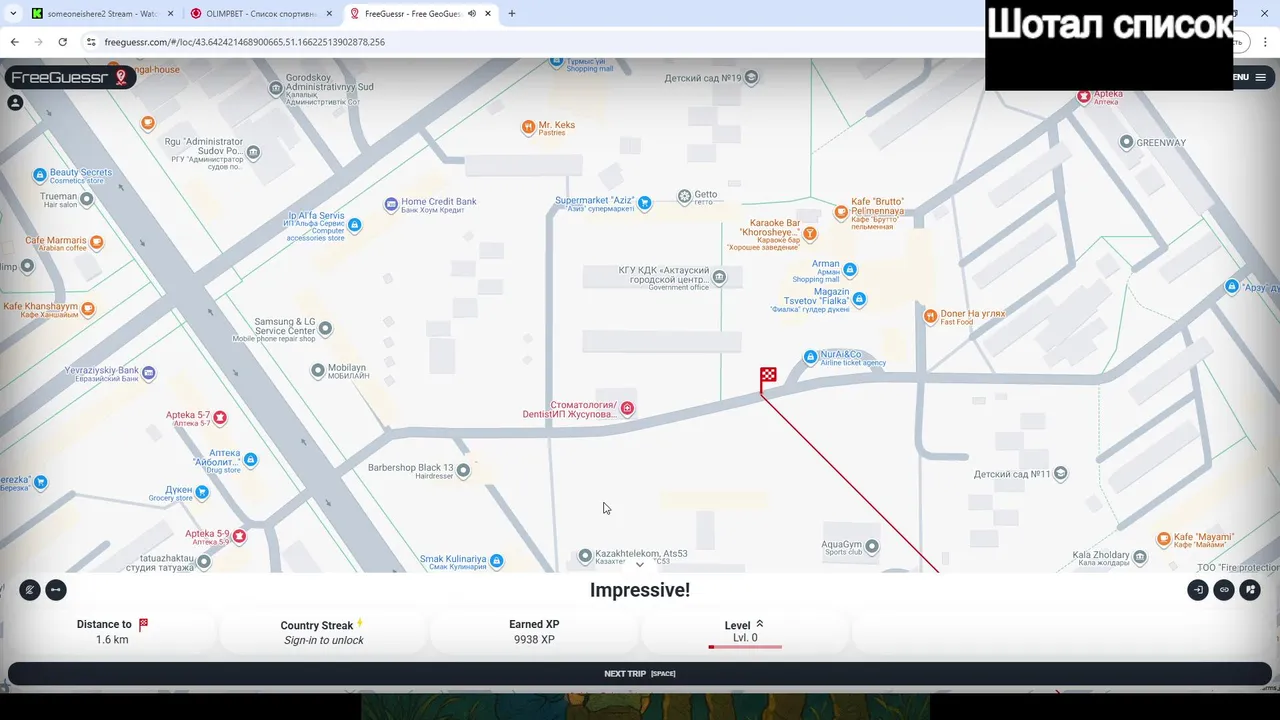Click the Doner fast food pin
This screenshot has height=720, width=1280.
(931, 316)
